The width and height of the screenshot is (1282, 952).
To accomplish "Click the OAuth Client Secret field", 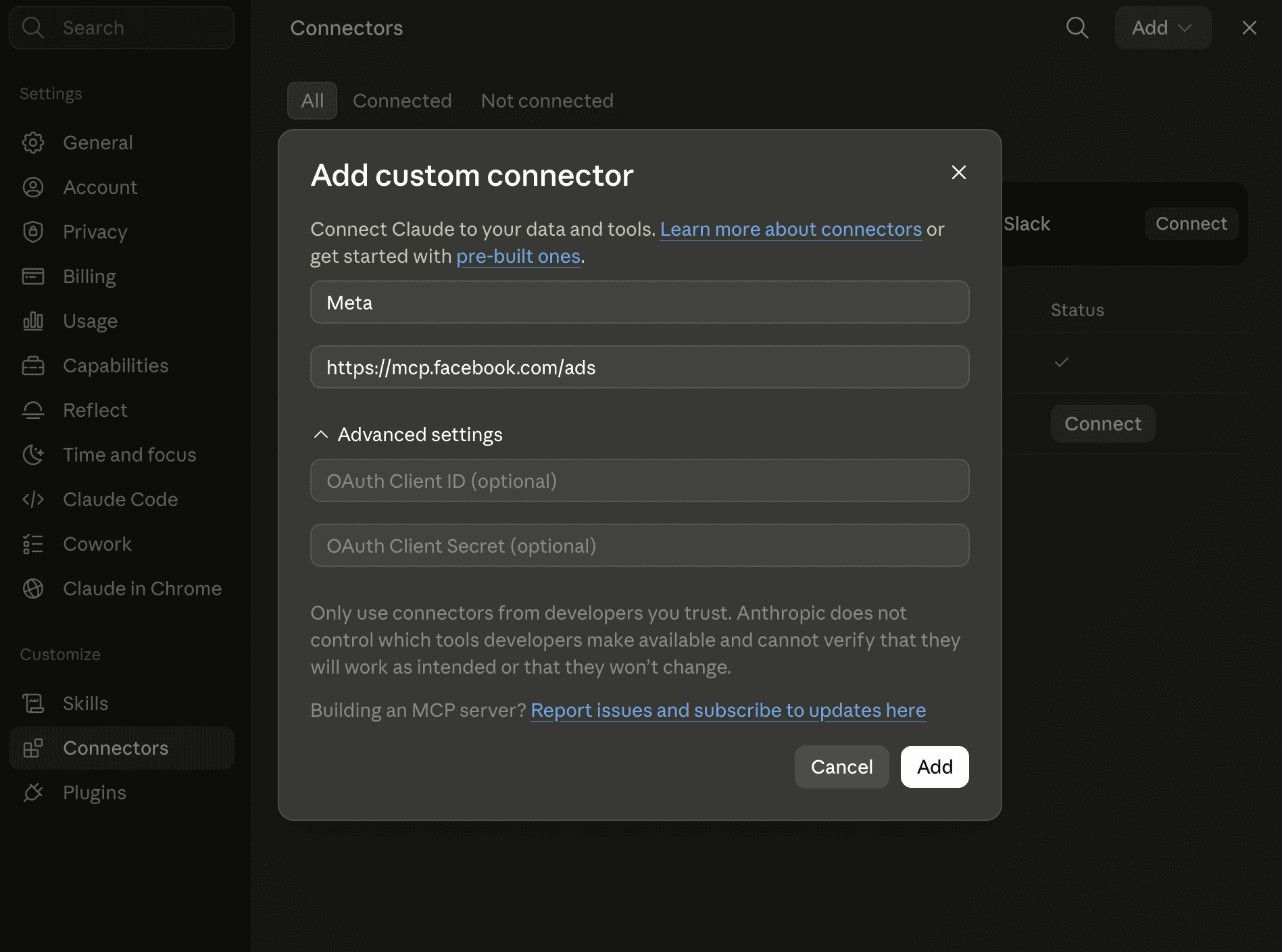I will pos(640,545).
